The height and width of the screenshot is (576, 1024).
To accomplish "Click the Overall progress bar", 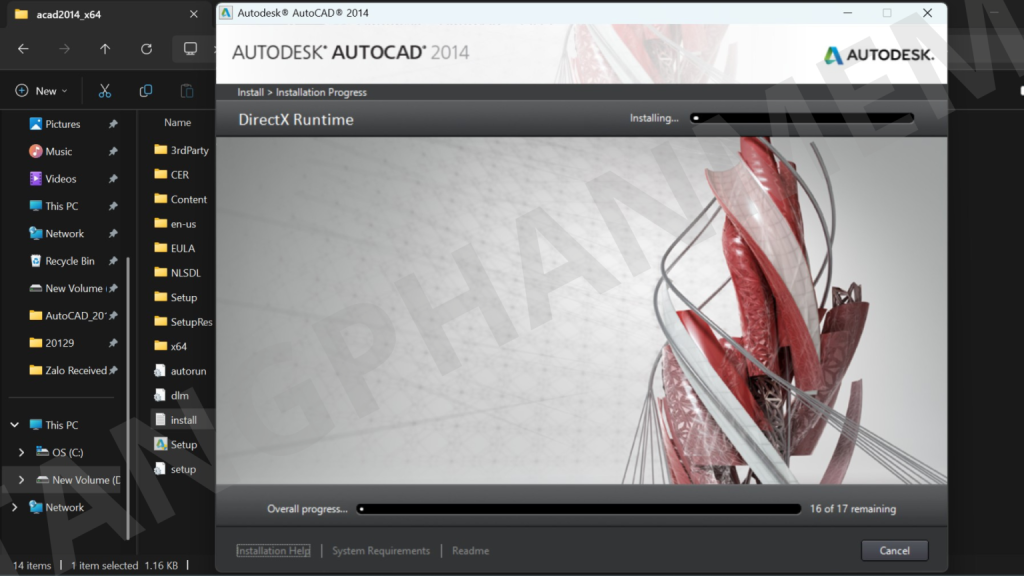I will tap(579, 509).
